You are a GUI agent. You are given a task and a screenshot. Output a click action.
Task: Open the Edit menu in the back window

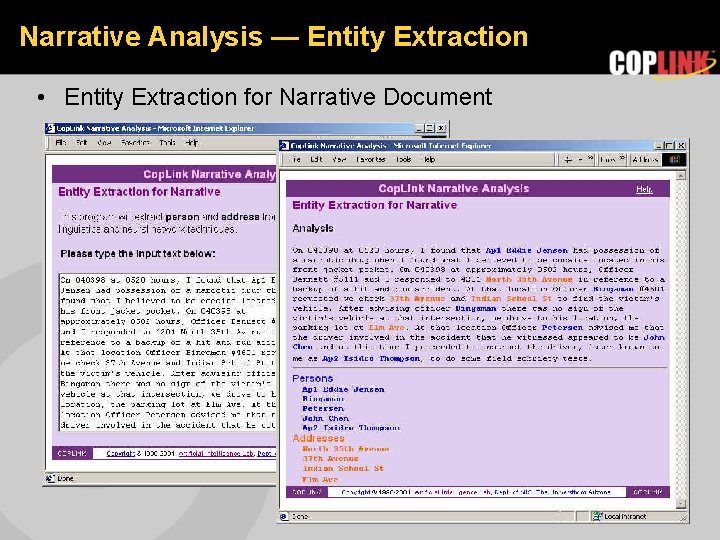[x=82, y=143]
